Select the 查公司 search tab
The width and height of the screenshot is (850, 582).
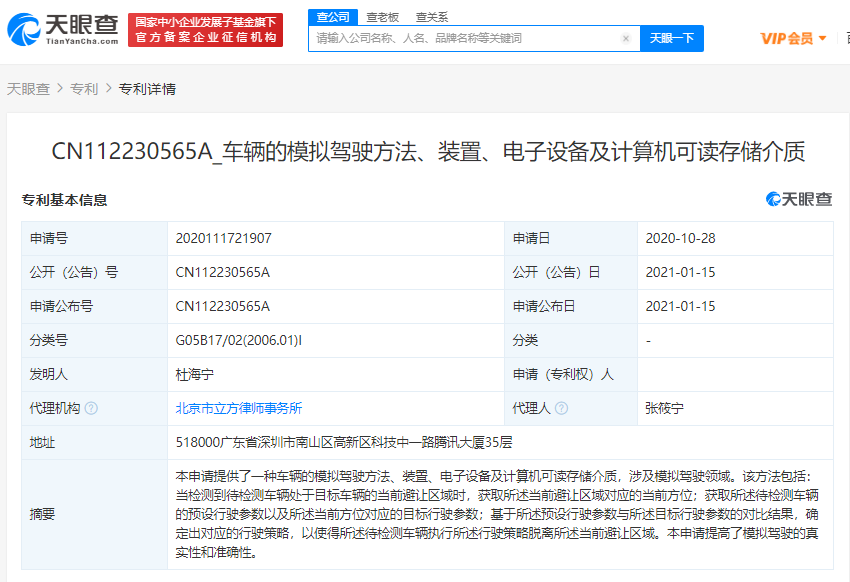click(x=333, y=17)
